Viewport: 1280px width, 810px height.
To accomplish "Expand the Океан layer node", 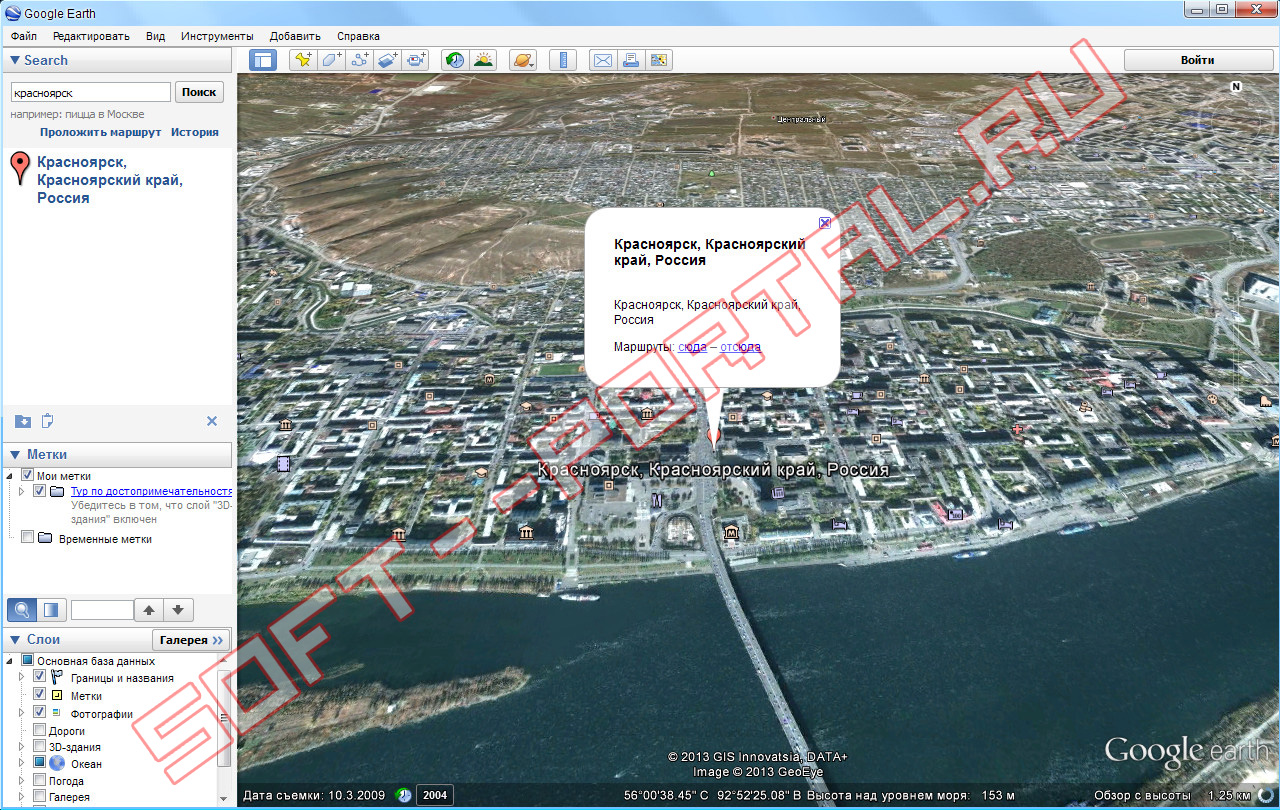I will 22,763.
